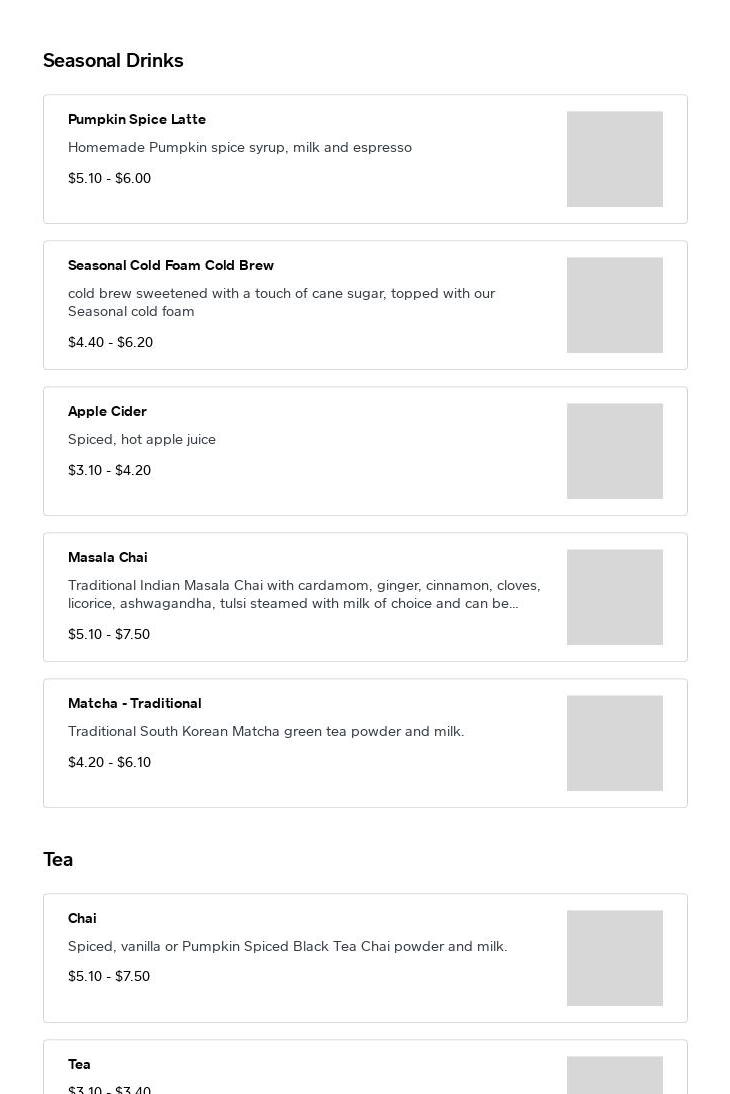Click the truncated Masala Chai description
The height and width of the screenshot is (1094, 730).
(304, 594)
